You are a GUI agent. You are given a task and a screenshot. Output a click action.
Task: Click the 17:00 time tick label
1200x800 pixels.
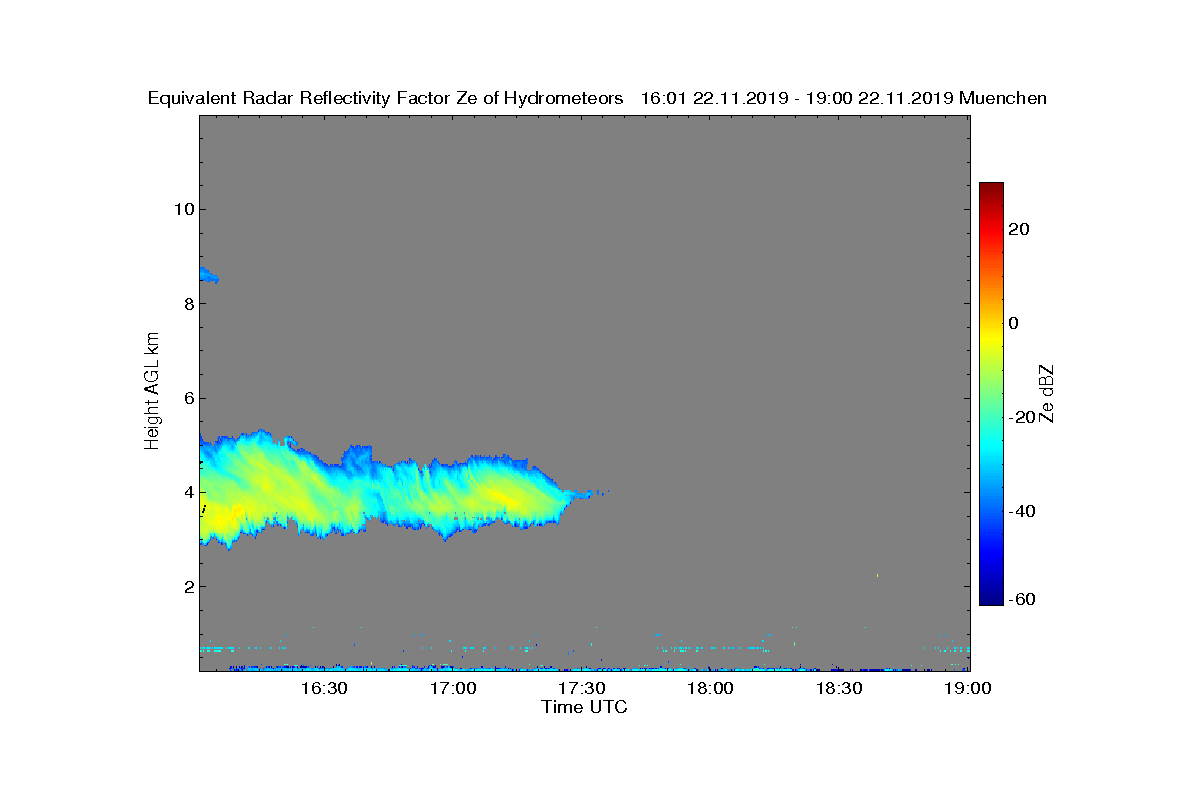(453, 688)
